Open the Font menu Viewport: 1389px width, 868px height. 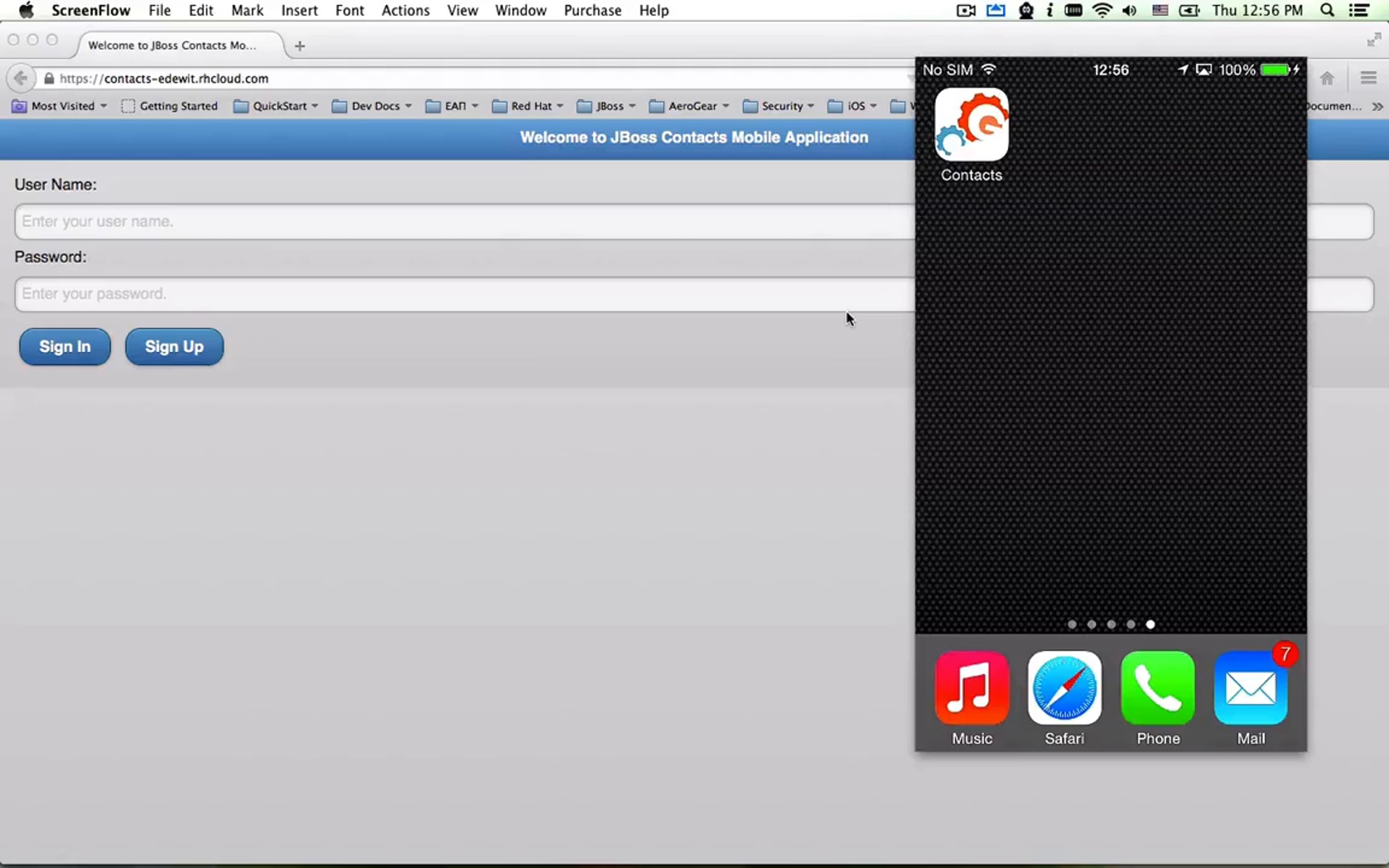(x=350, y=10)
